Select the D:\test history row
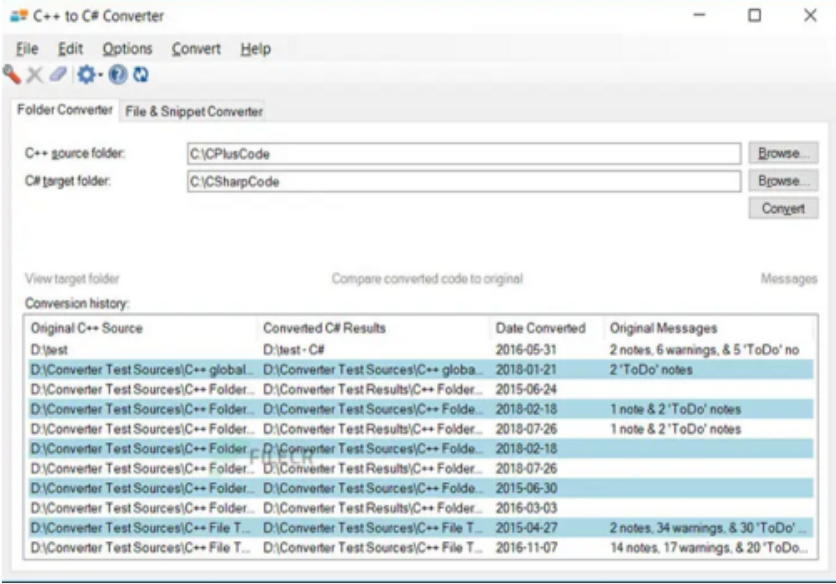836x584 pixels. click(421, 350)
